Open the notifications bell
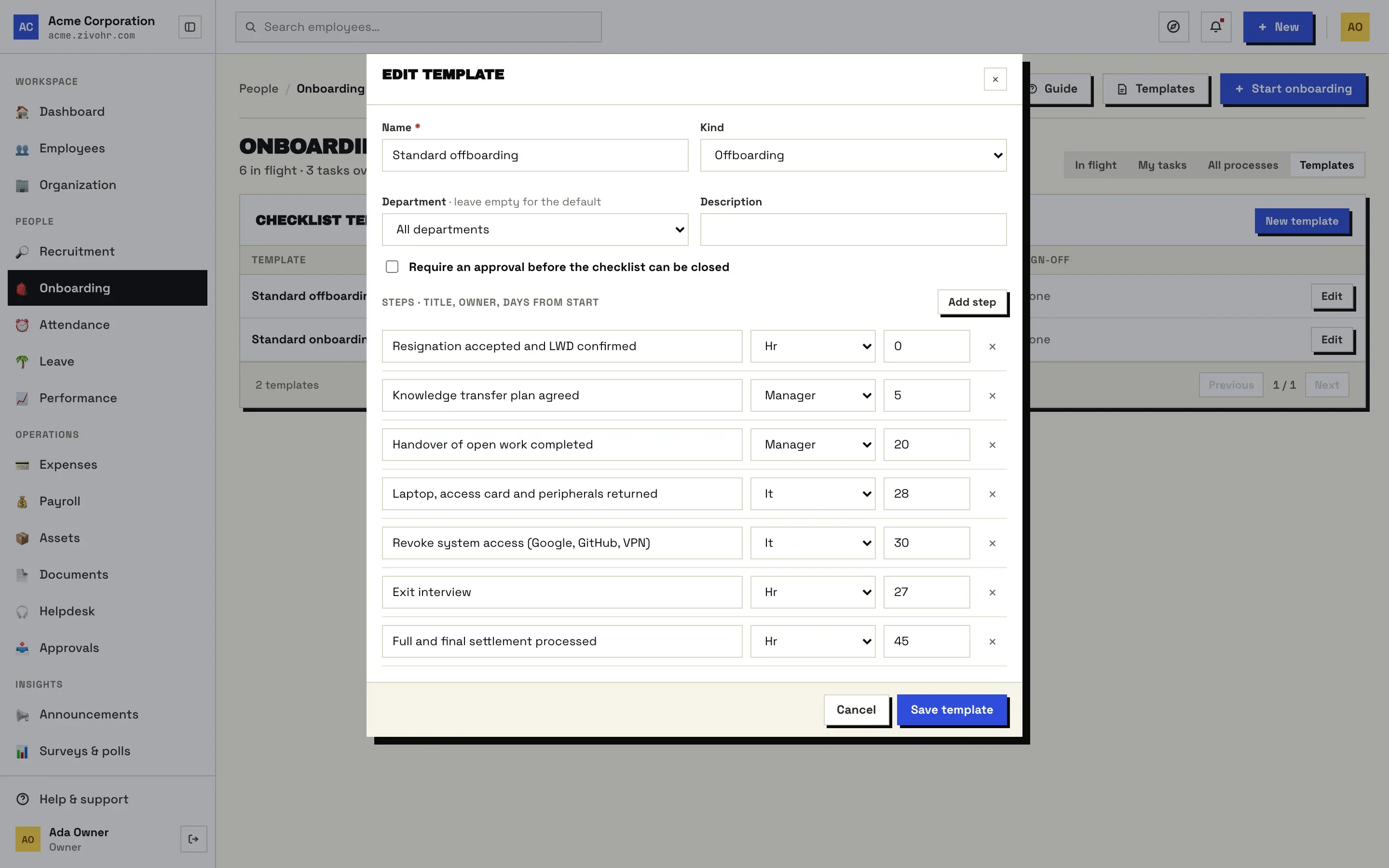 (1216, 27)
